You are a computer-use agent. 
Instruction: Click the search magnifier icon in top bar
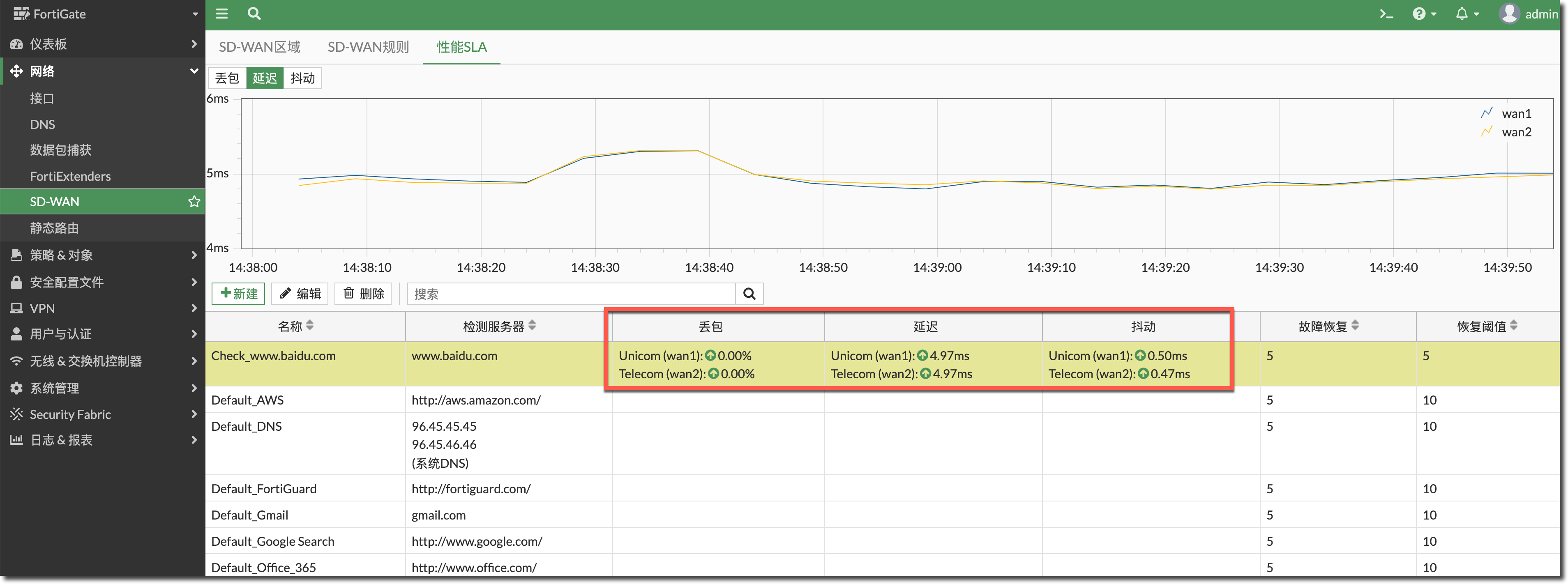pyautogui.click(x=254, y=14)
